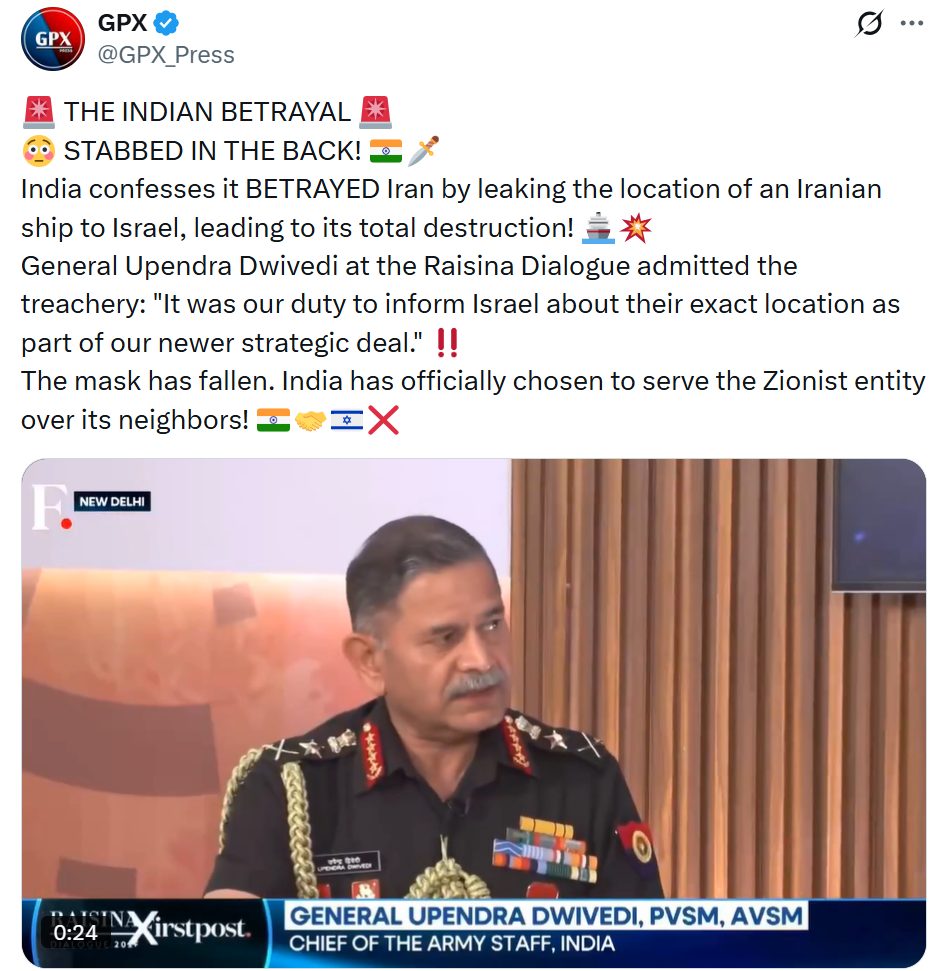Visit the @GPX_Press handle
The image size is (930, 971).
click(166, 55)
